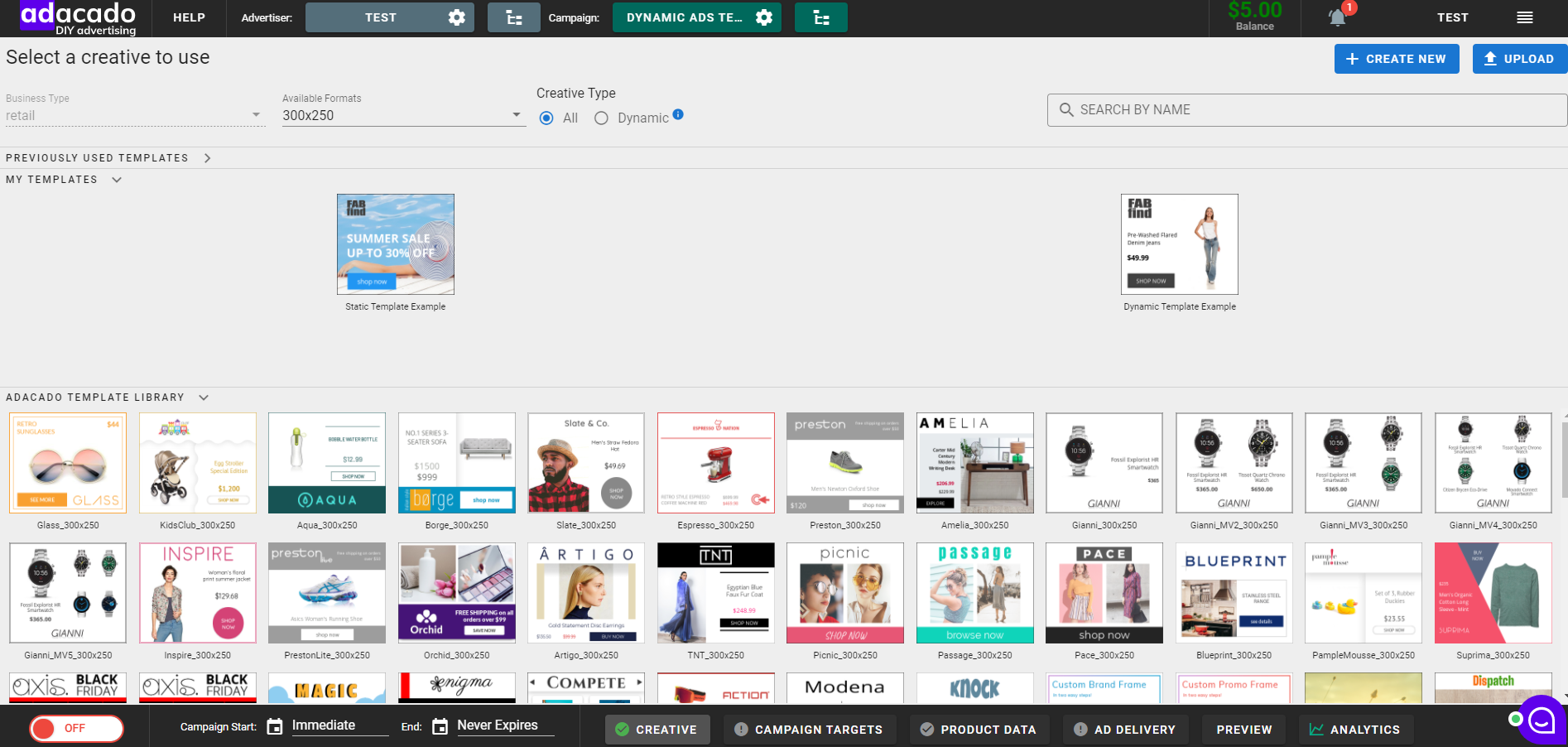
Task: Click Ad Delivery warning icon
Action: [1080, 730]
